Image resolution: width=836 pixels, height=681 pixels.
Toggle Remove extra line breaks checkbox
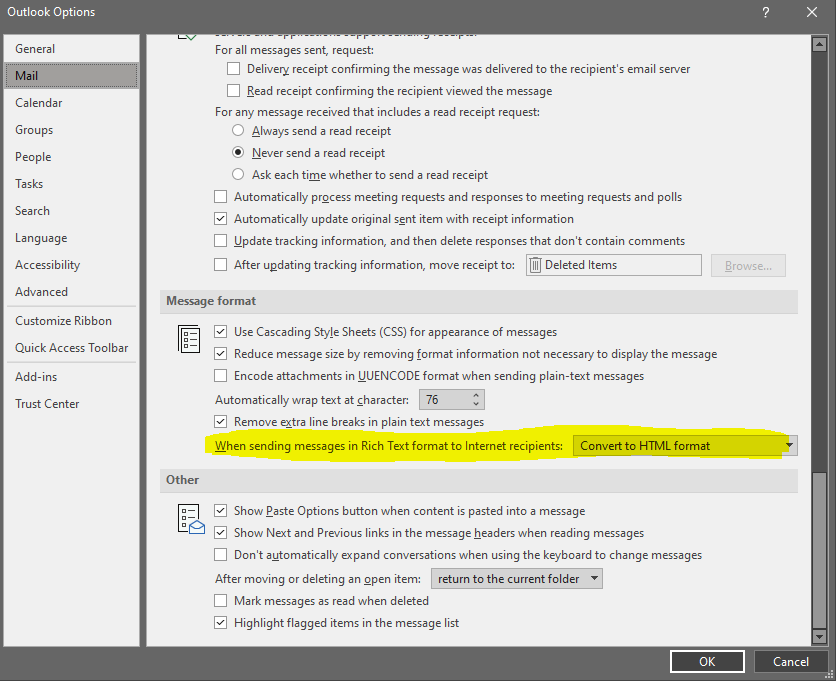point(220,421)
